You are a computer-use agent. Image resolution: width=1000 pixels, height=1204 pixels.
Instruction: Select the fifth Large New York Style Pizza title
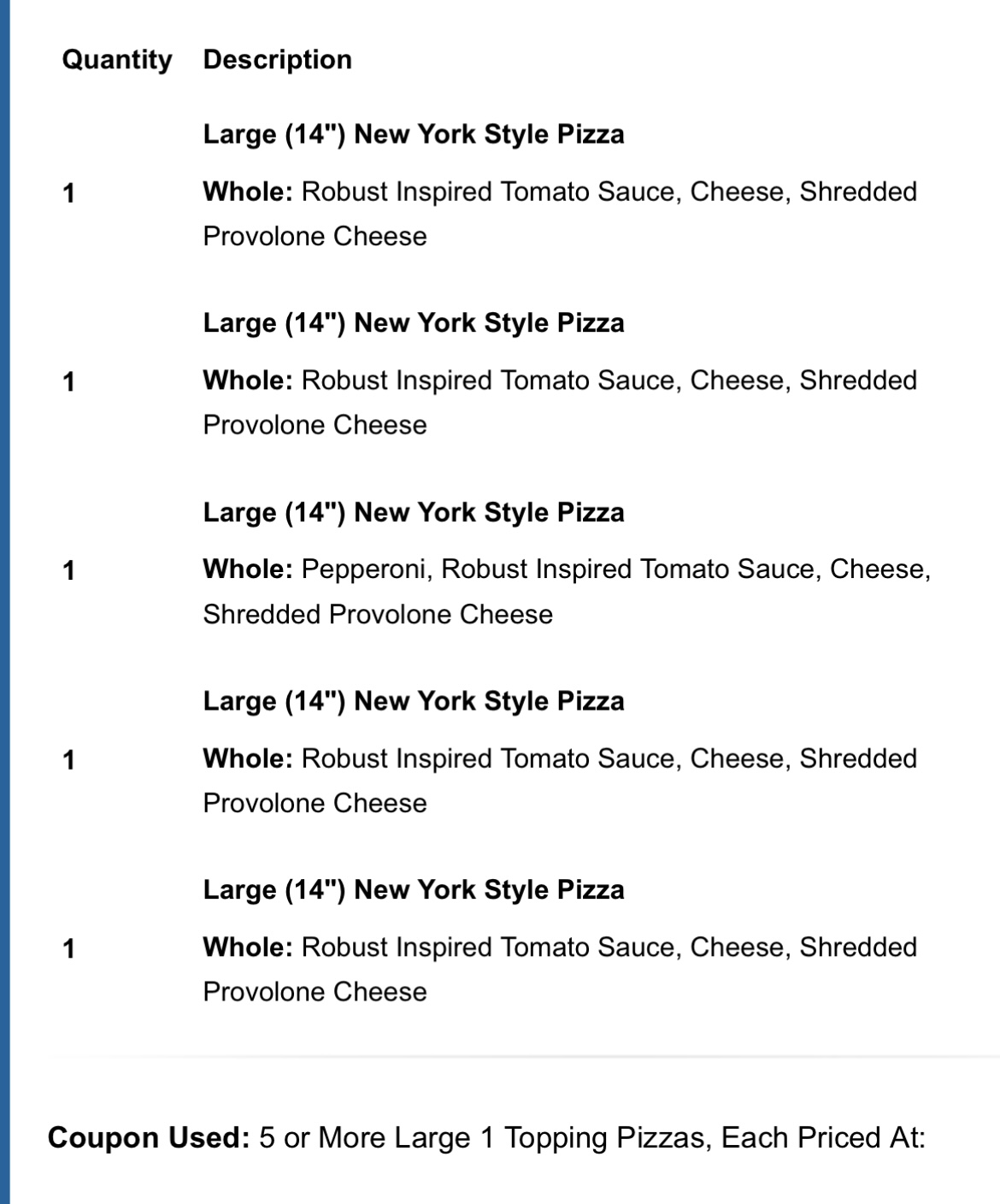tap(413, 890)
